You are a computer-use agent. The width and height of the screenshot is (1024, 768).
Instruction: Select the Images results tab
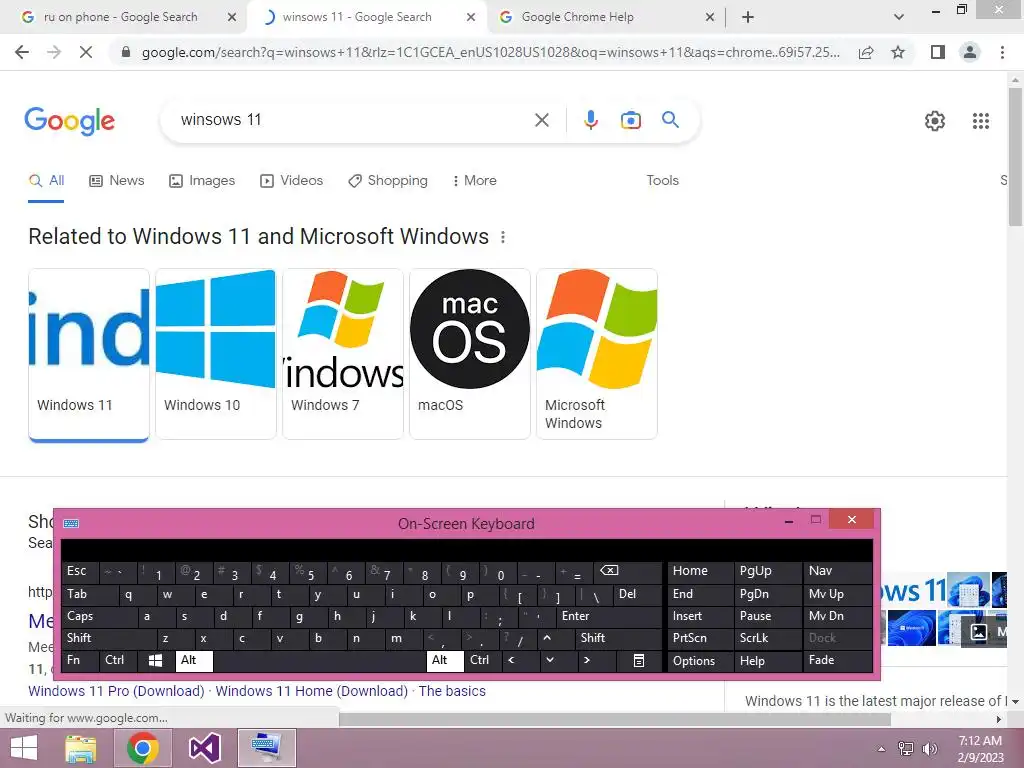point(202,181)
